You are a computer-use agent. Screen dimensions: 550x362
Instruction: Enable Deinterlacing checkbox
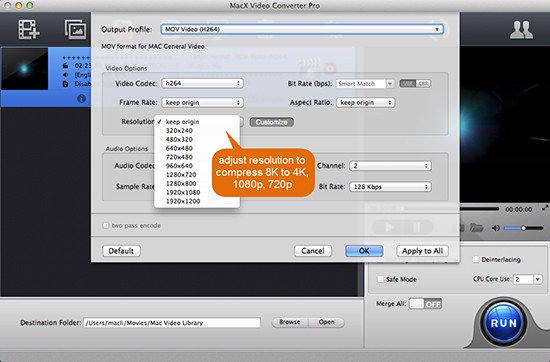coord(476,259)
